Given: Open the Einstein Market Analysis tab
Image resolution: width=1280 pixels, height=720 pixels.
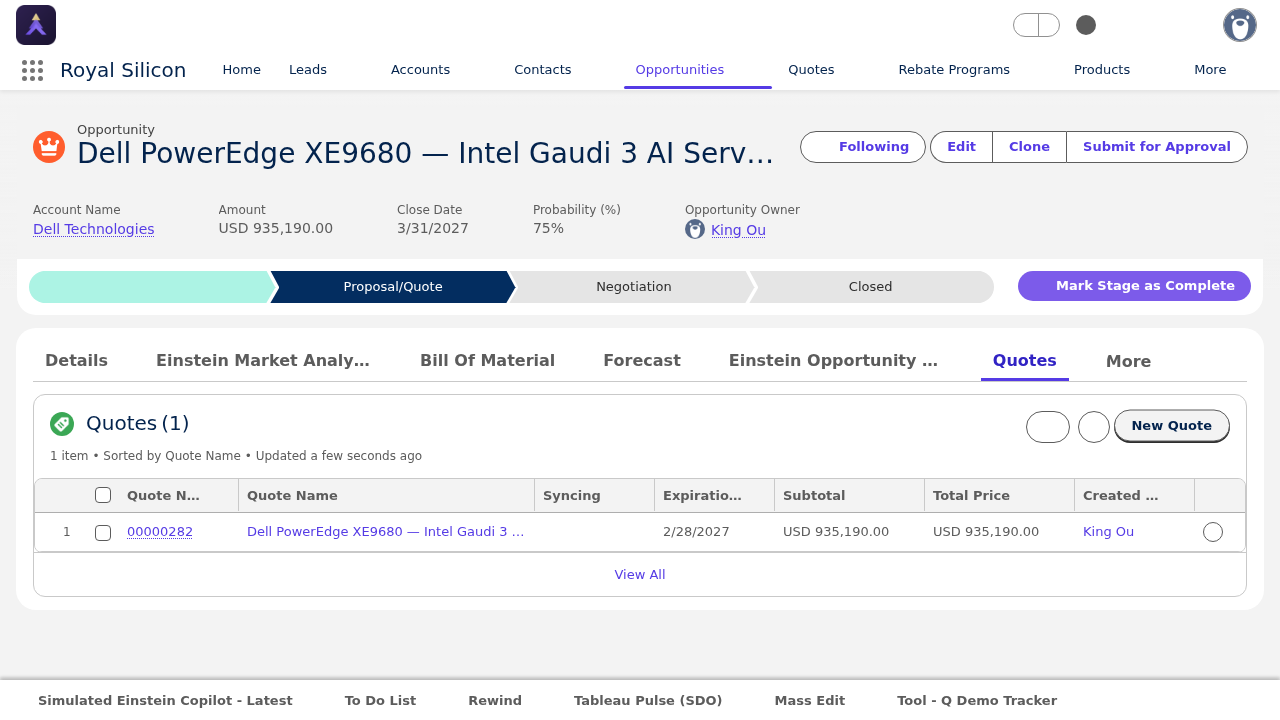Looking at the screenshot, I should [x=263, y=361].
